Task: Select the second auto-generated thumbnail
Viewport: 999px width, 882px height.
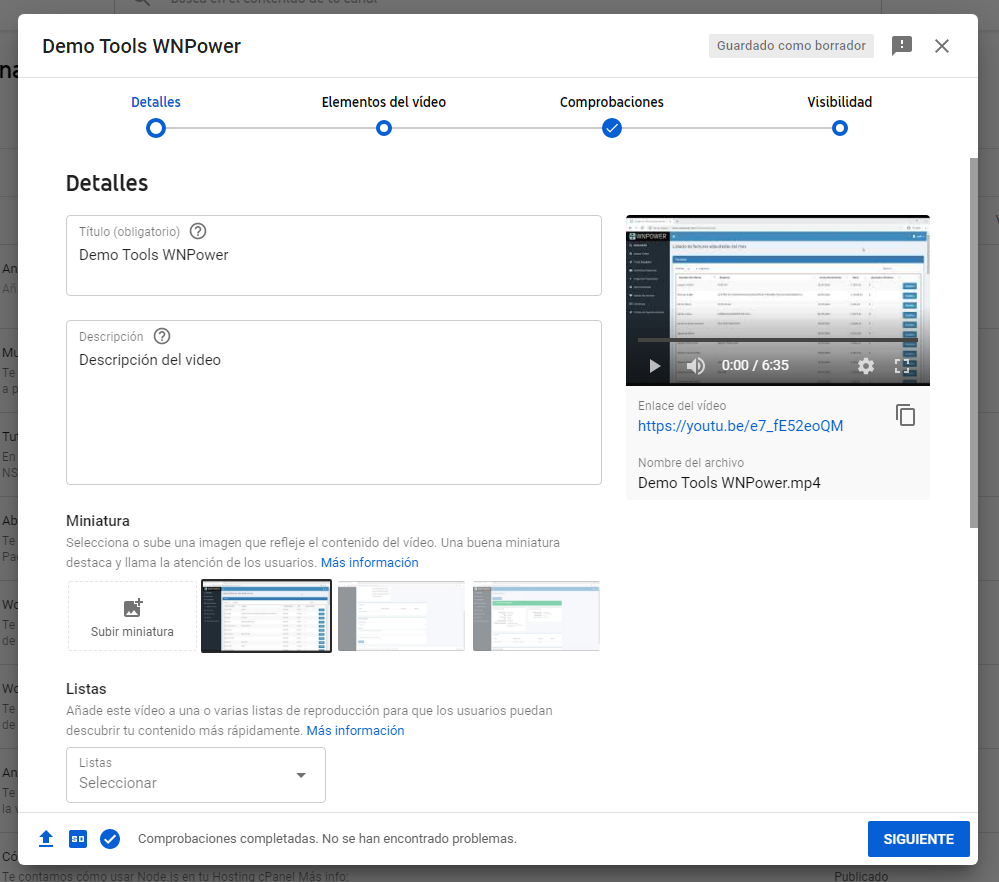Action: pos(401,616)
